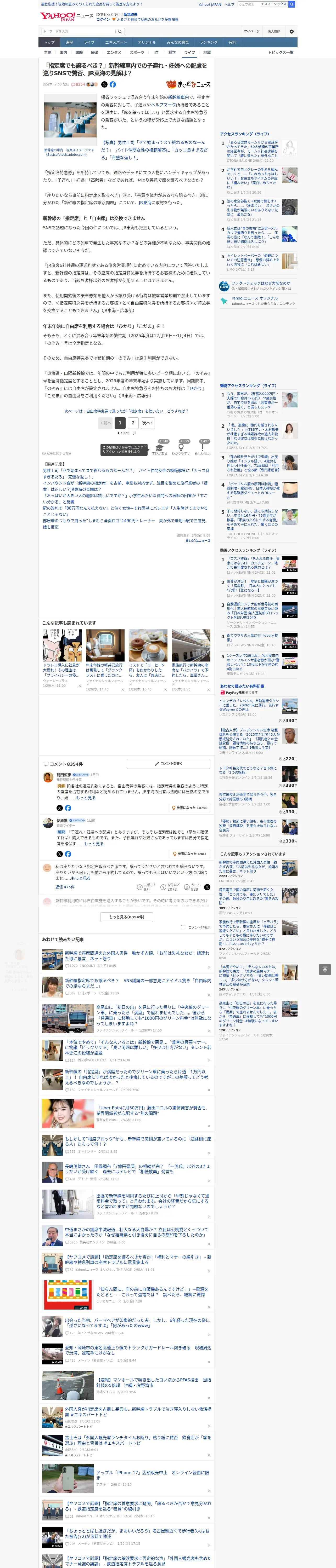
Task: Click into the keyword search field
Action: coord(79,32)
